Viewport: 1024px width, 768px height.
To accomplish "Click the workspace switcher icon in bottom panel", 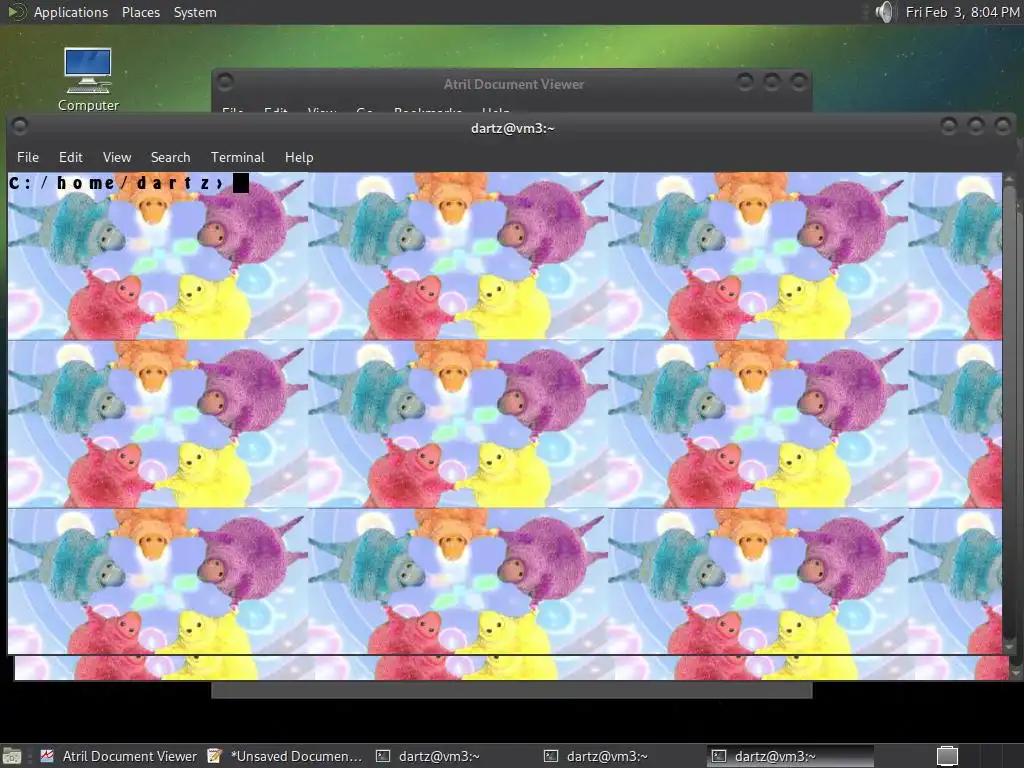I will click(x=948, y=756).
